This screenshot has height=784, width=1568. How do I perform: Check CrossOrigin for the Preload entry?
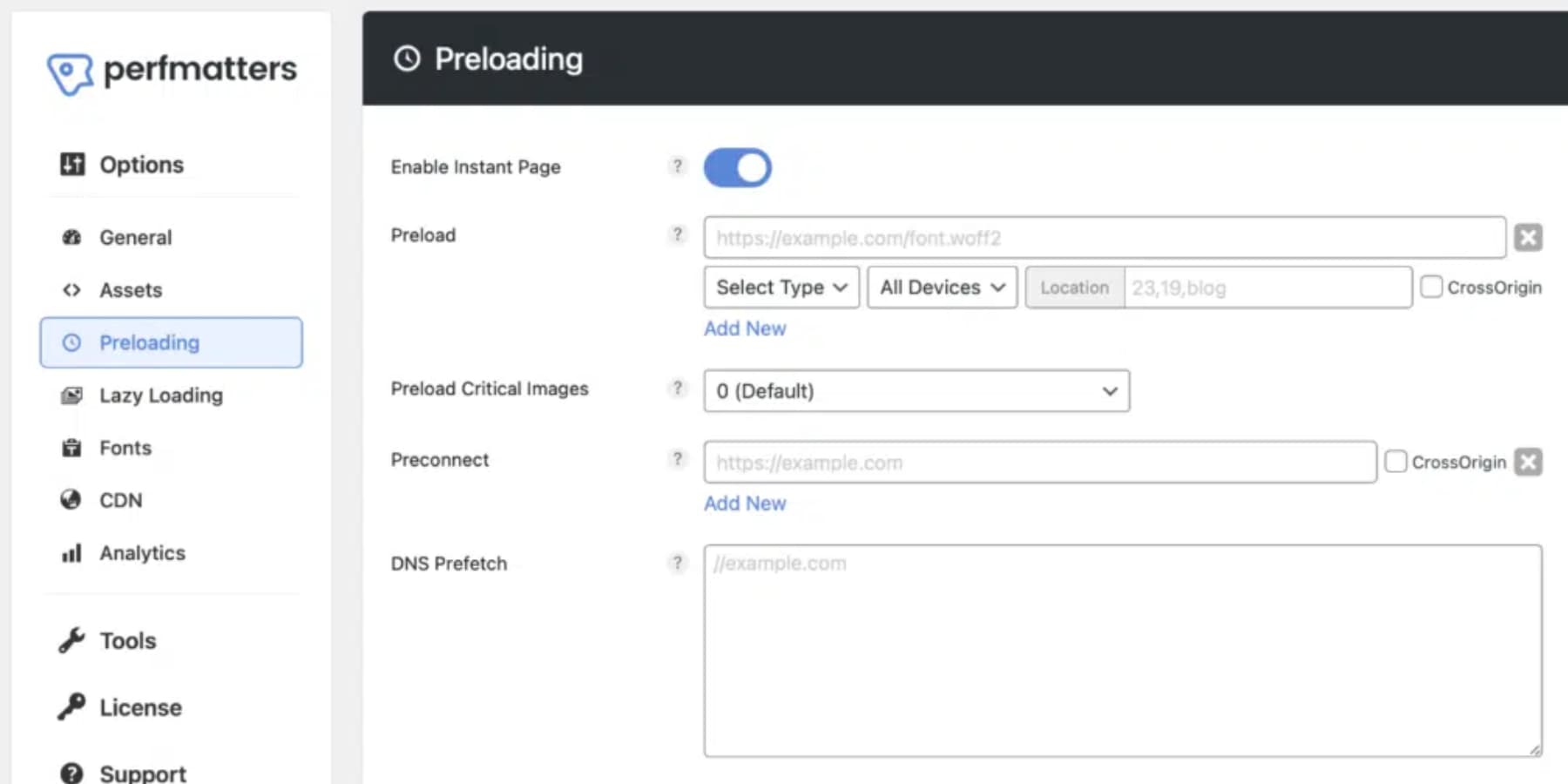[x=1431, y=287]
